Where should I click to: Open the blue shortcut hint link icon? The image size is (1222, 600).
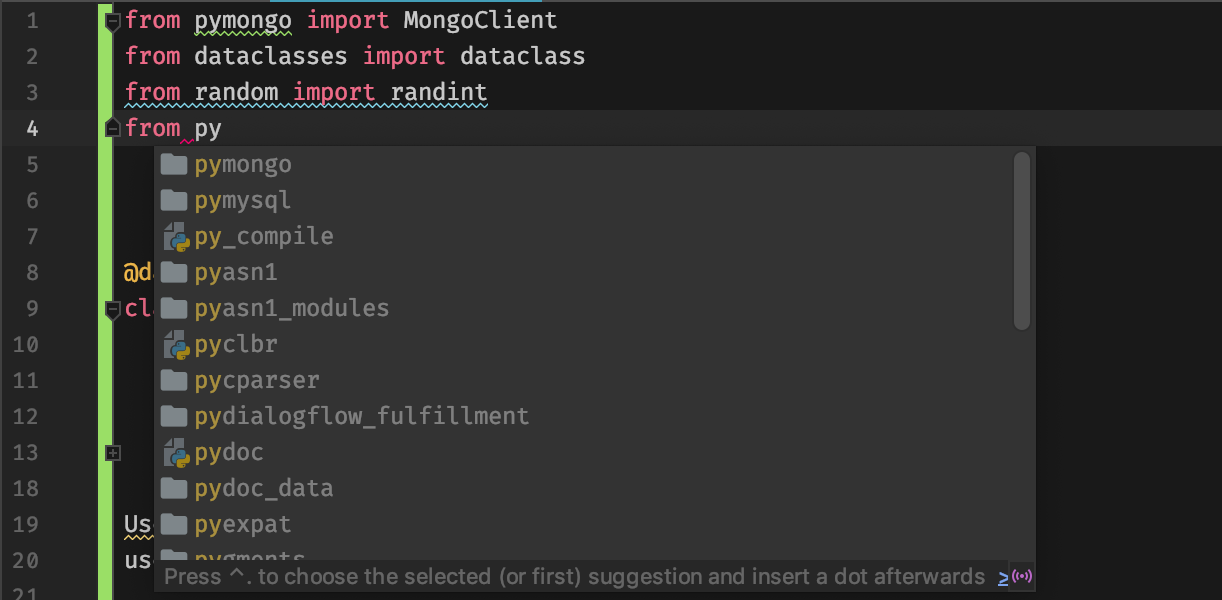(x=1001, y=576)
